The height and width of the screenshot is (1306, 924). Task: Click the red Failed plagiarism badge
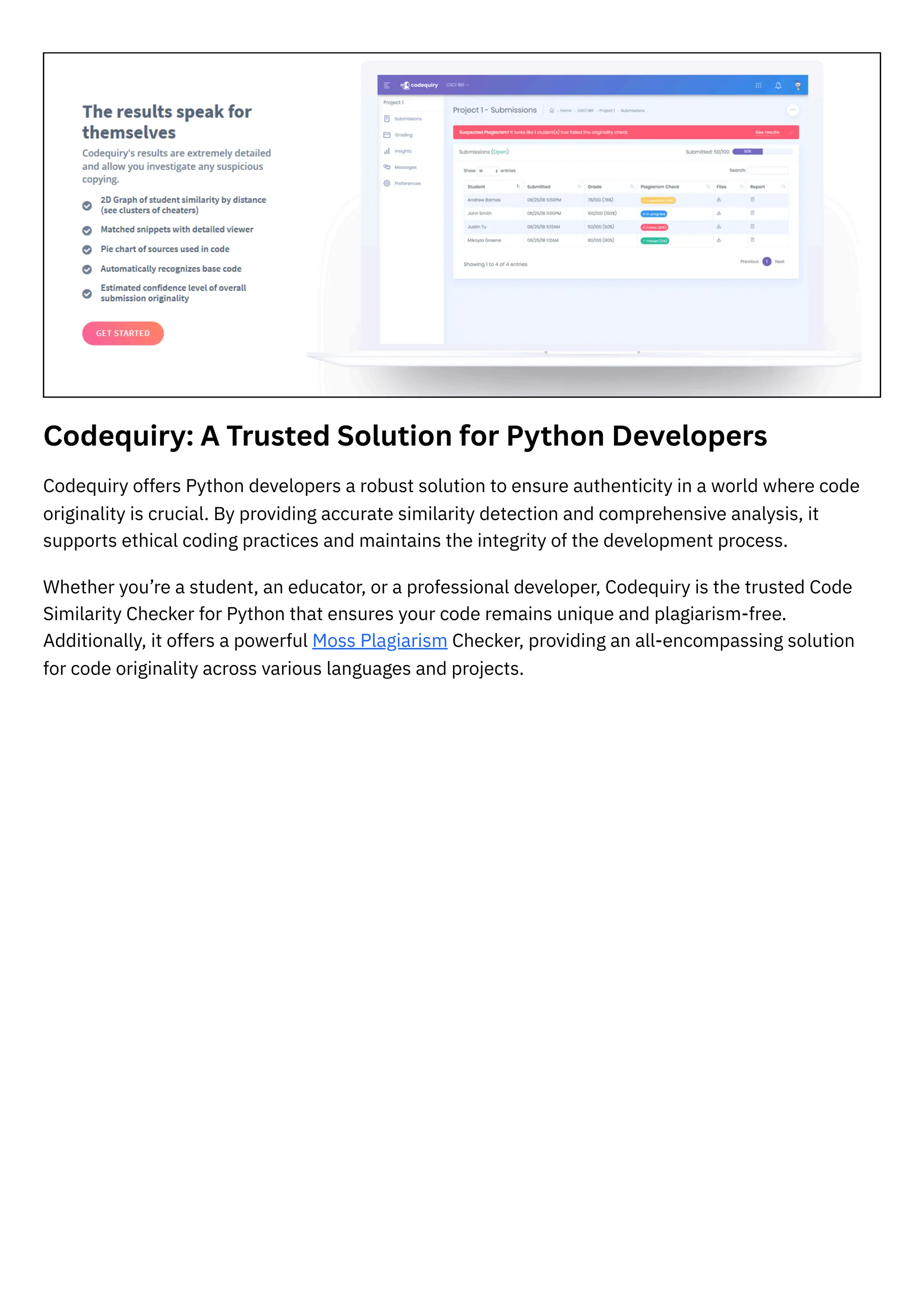coord(654,227)
